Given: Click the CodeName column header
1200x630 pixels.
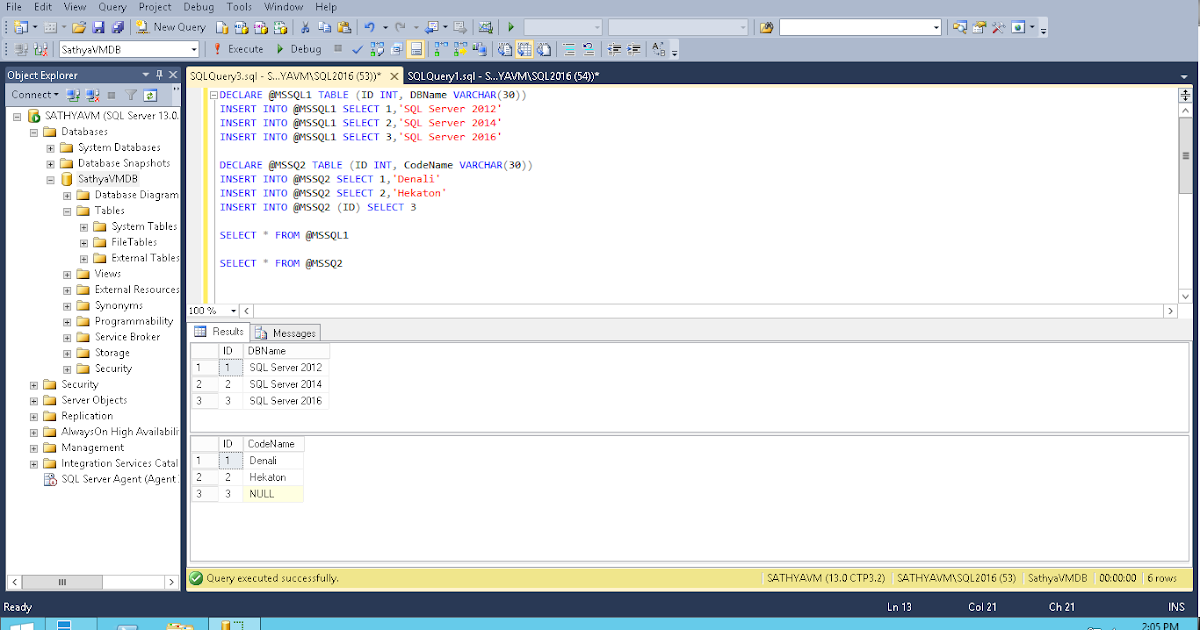Looking at the screenshot, I should coord(274,444).
